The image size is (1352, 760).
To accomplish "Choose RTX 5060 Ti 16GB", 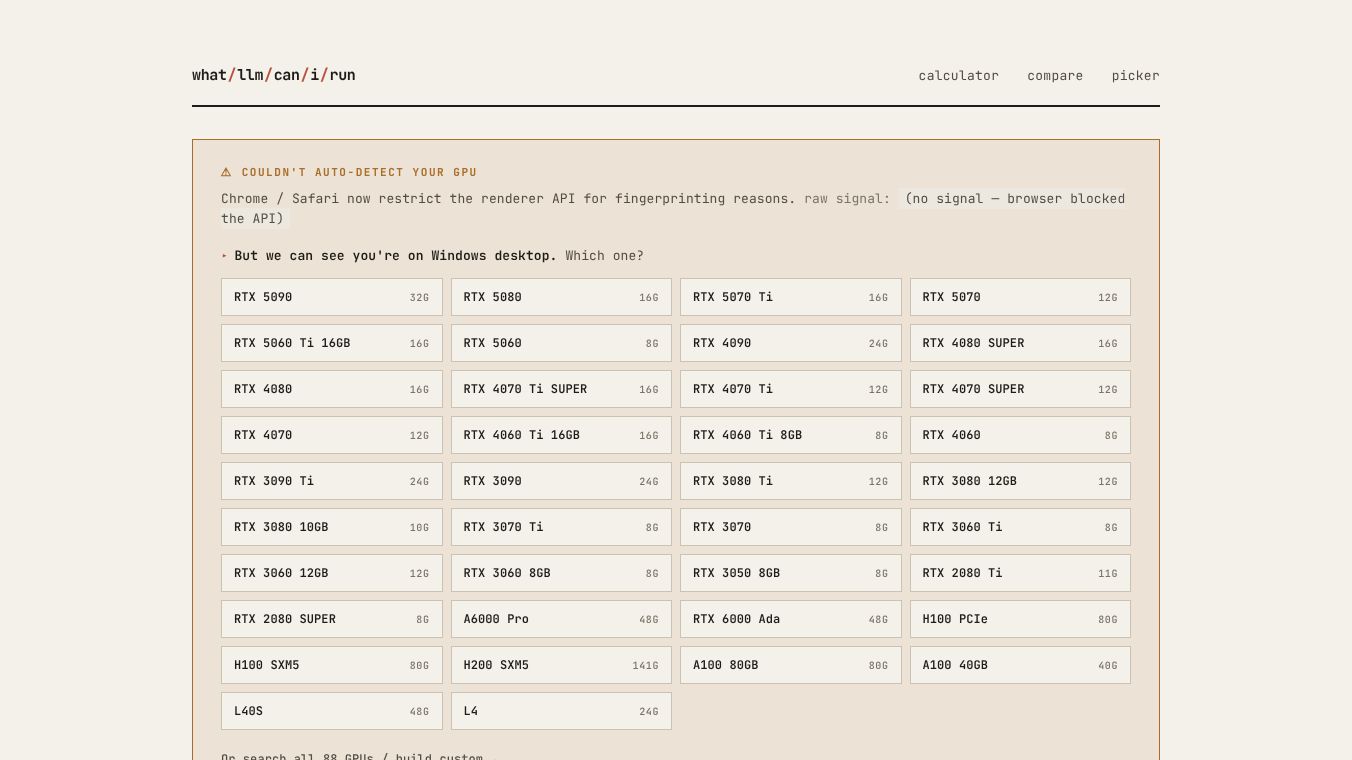I will tap(332, 343).
